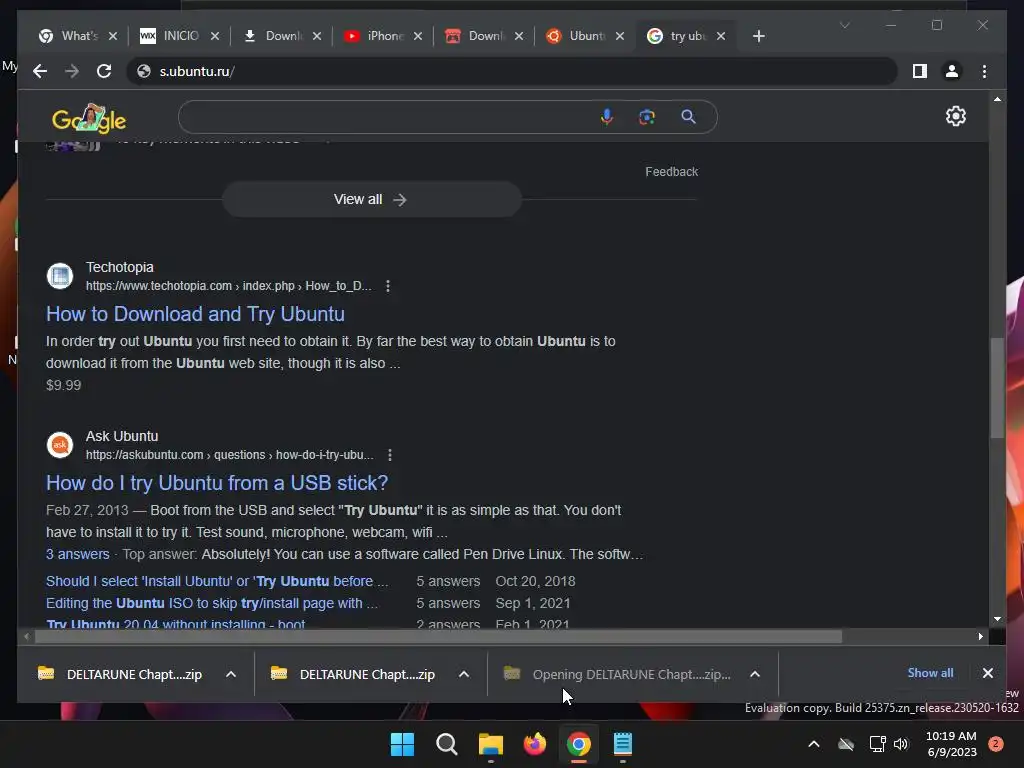Expand options for the first DELTARUNE zip download
This screenshot has height=768, width=1024.
pos(231,674)
